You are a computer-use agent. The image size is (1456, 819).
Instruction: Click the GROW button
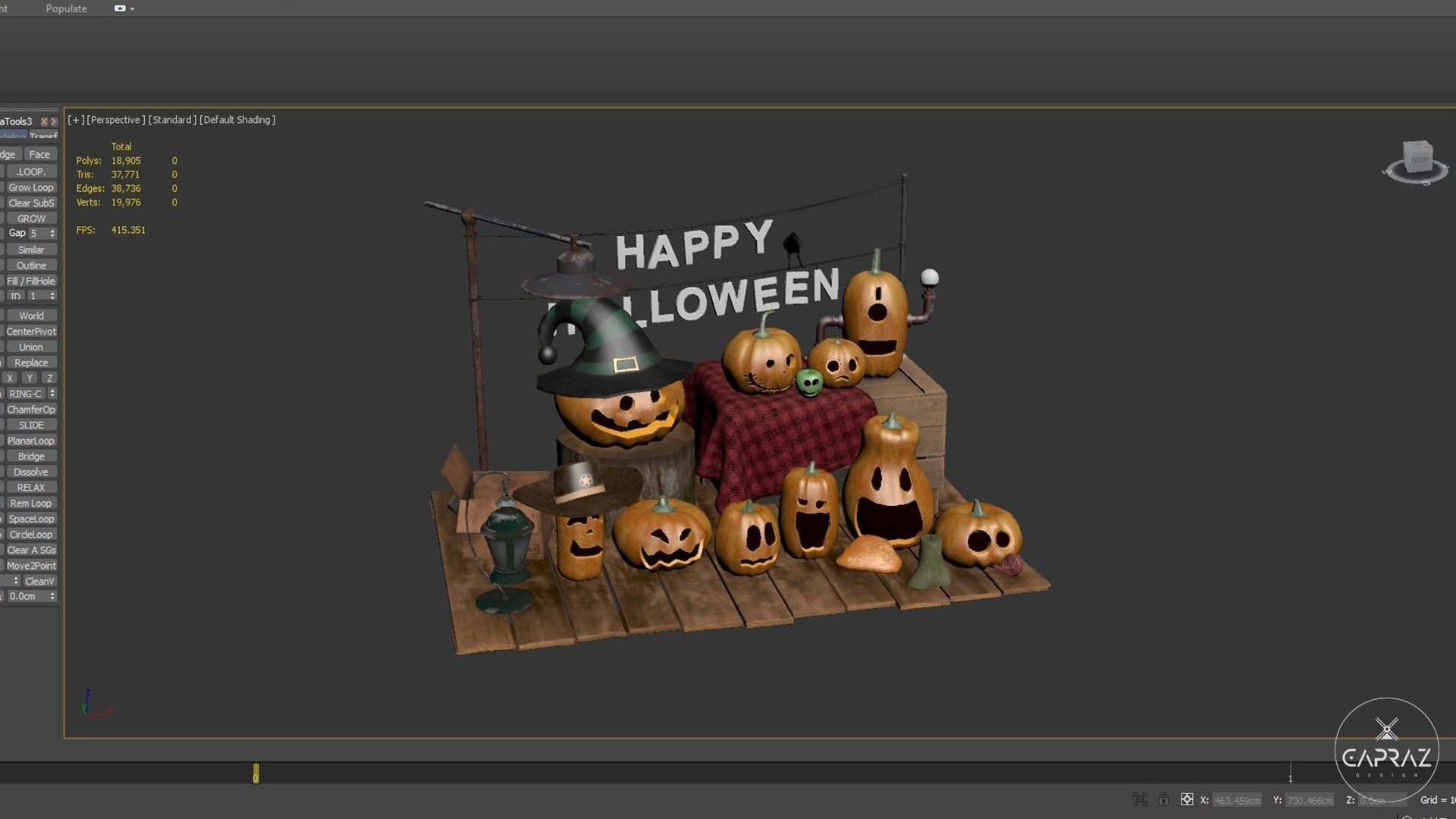click(x=31, y=218)
